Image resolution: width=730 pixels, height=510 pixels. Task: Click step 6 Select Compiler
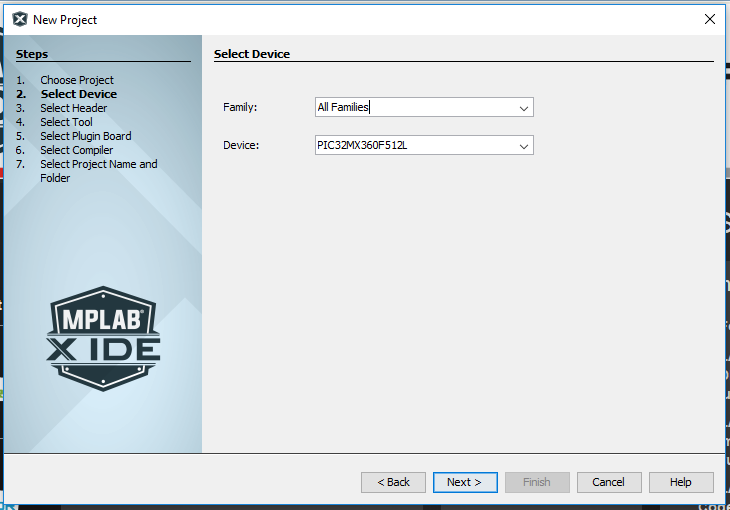coord(76,150)
